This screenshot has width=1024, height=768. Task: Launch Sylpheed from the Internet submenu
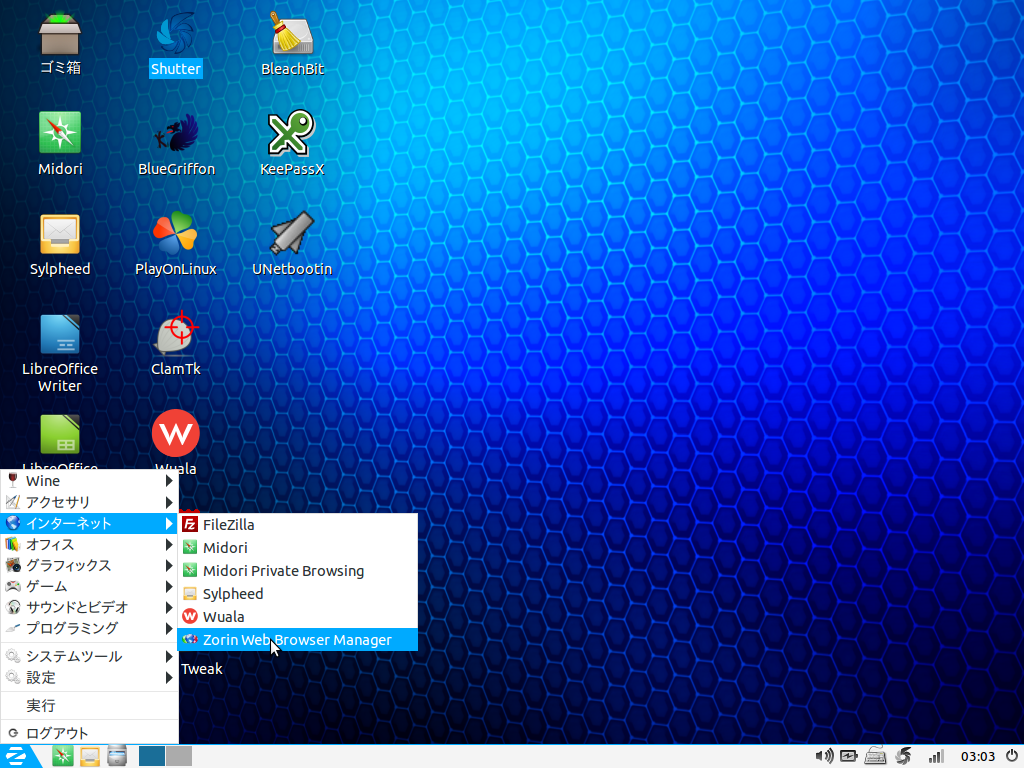click(x=297, y=594)
